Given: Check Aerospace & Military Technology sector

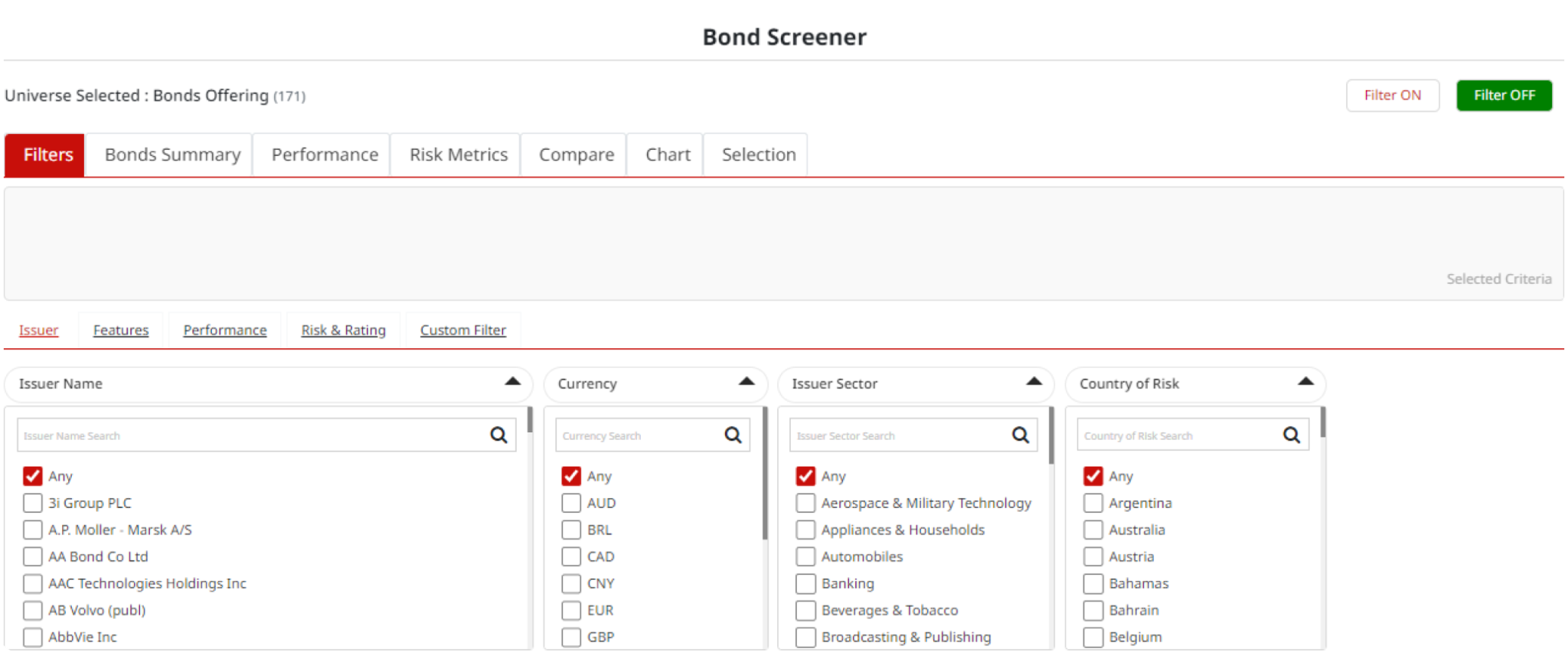Looking at the screenshot, I should tap(805, 503).
